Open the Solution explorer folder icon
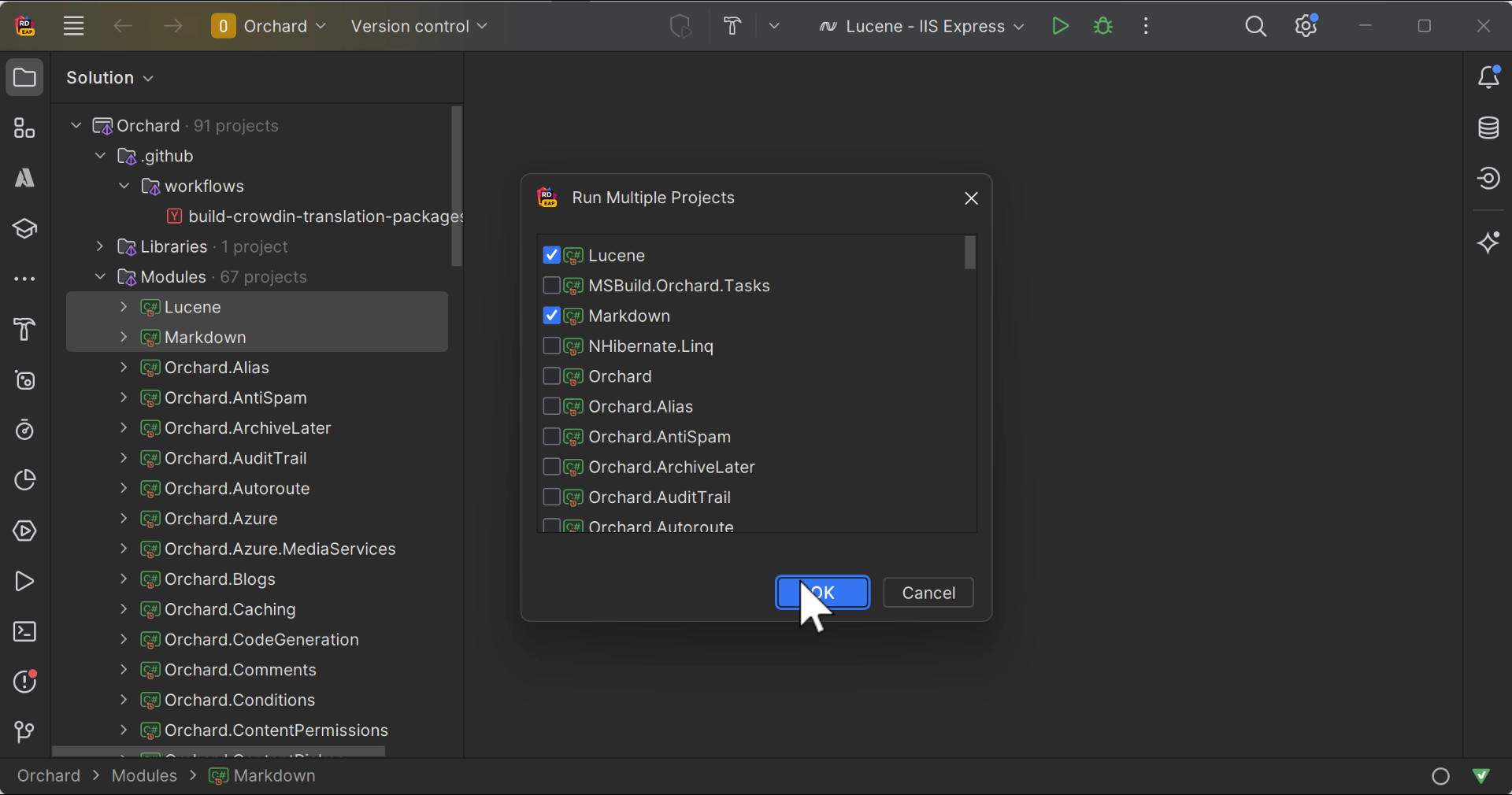1512x795 pixels. click(24, 77)
